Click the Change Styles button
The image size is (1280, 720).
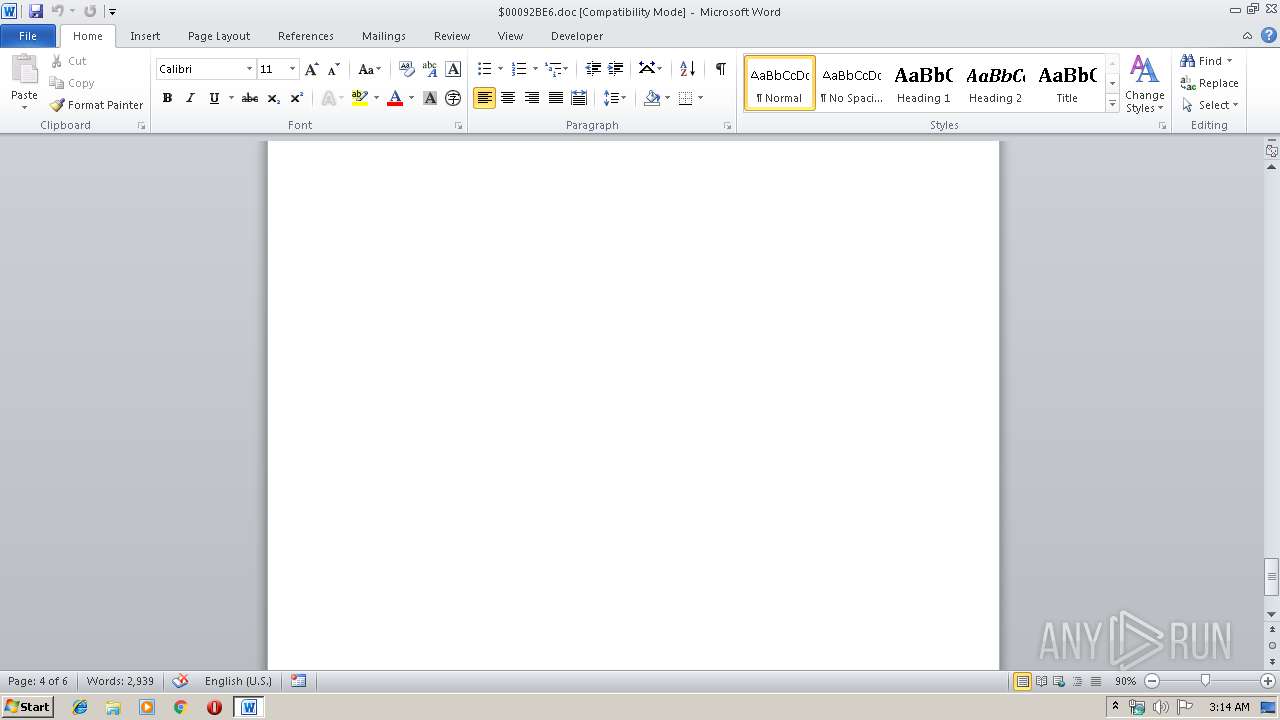point(1145,84)
